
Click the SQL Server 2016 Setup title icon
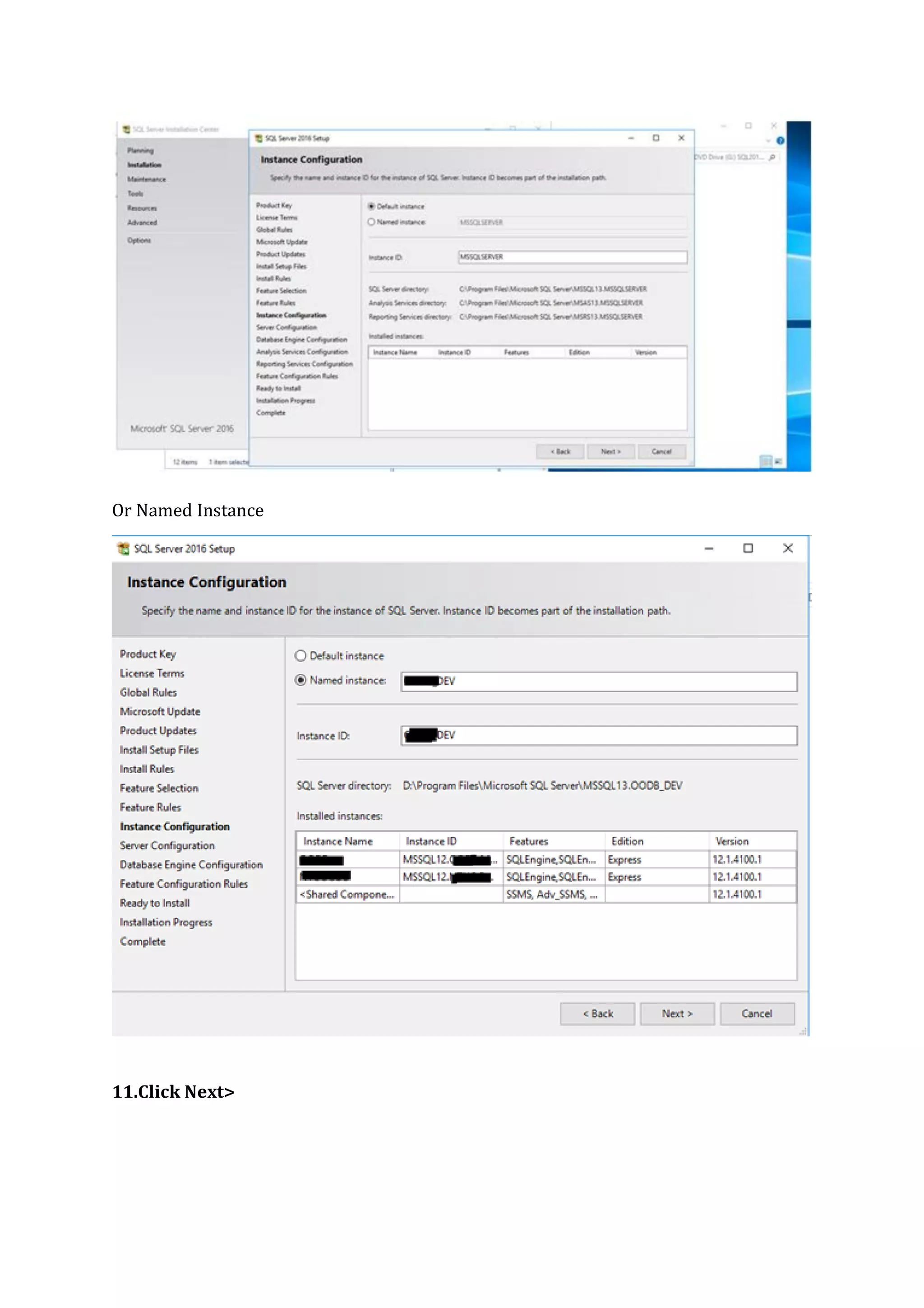coord(123,548)
